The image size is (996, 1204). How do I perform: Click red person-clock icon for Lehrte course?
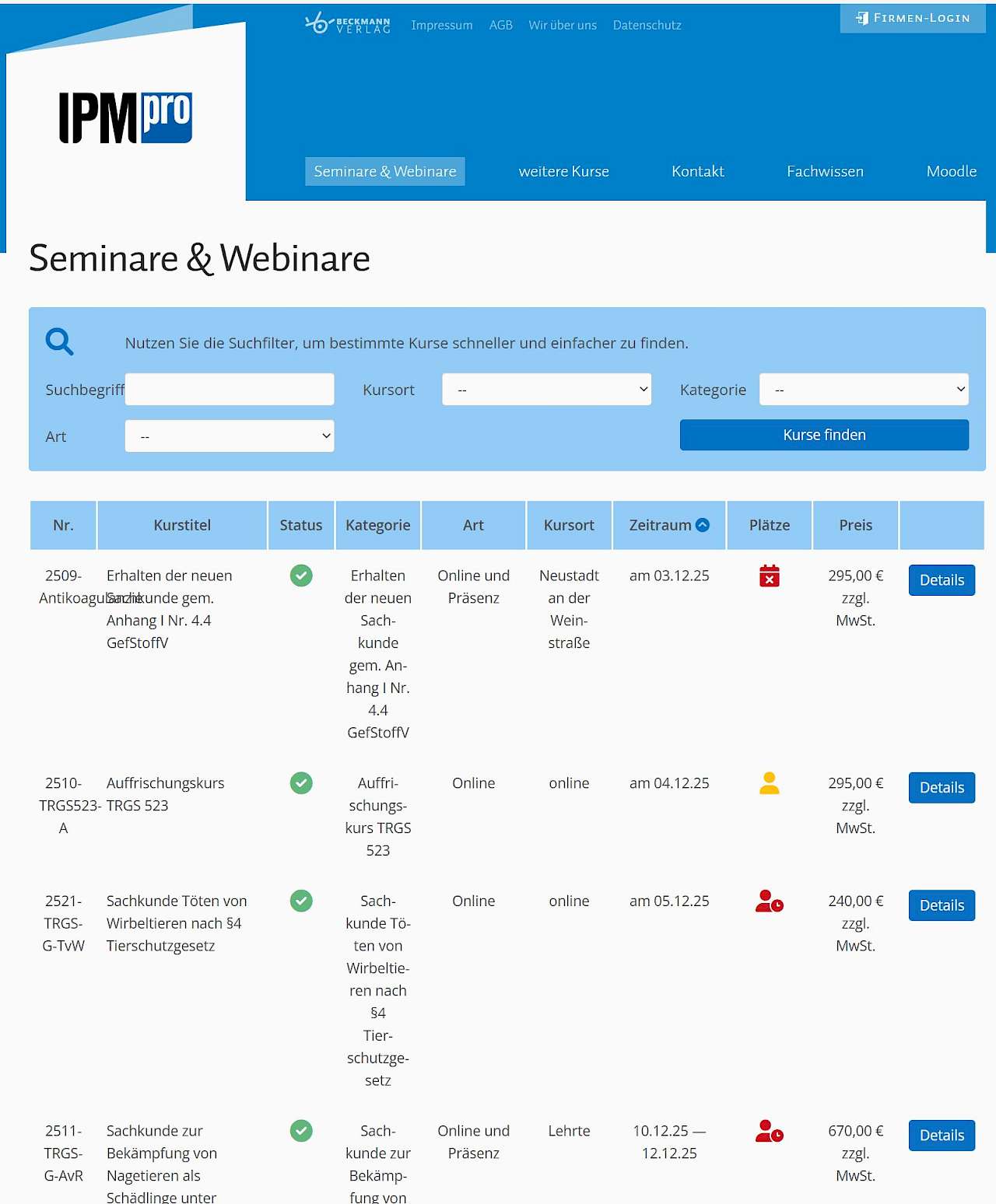point(769,1132)
